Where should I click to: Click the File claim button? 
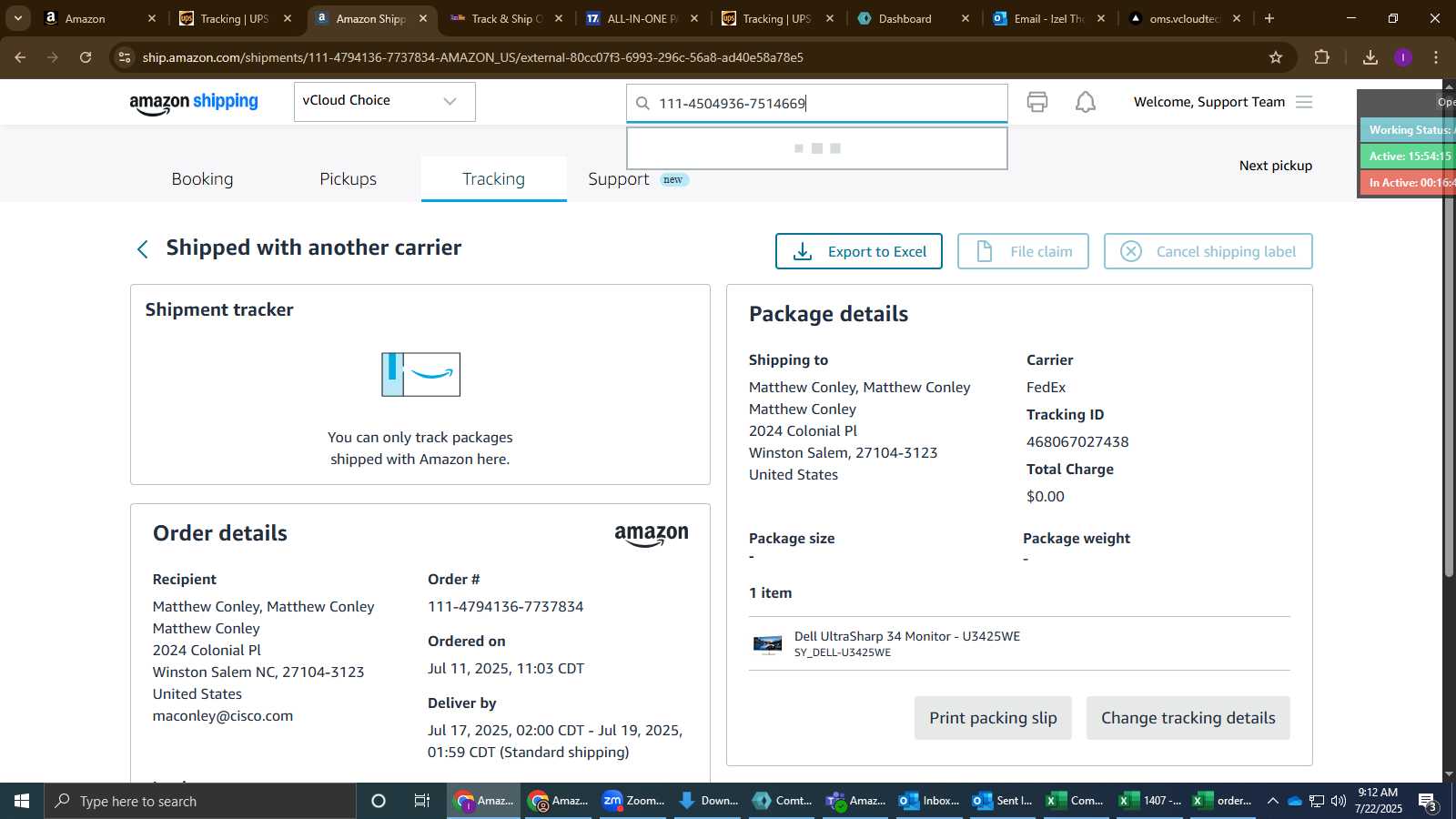click(x=1023, y=251)
